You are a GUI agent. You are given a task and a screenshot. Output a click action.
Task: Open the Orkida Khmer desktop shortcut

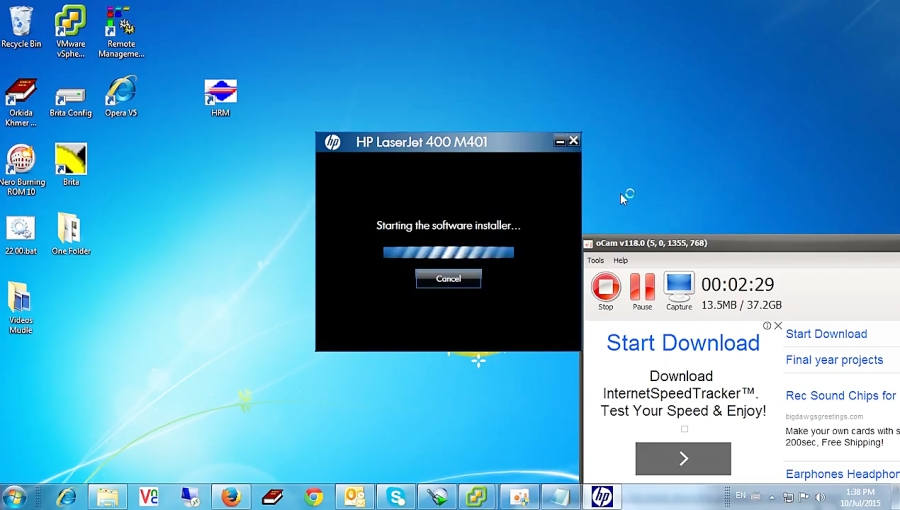tap(21, 101)
